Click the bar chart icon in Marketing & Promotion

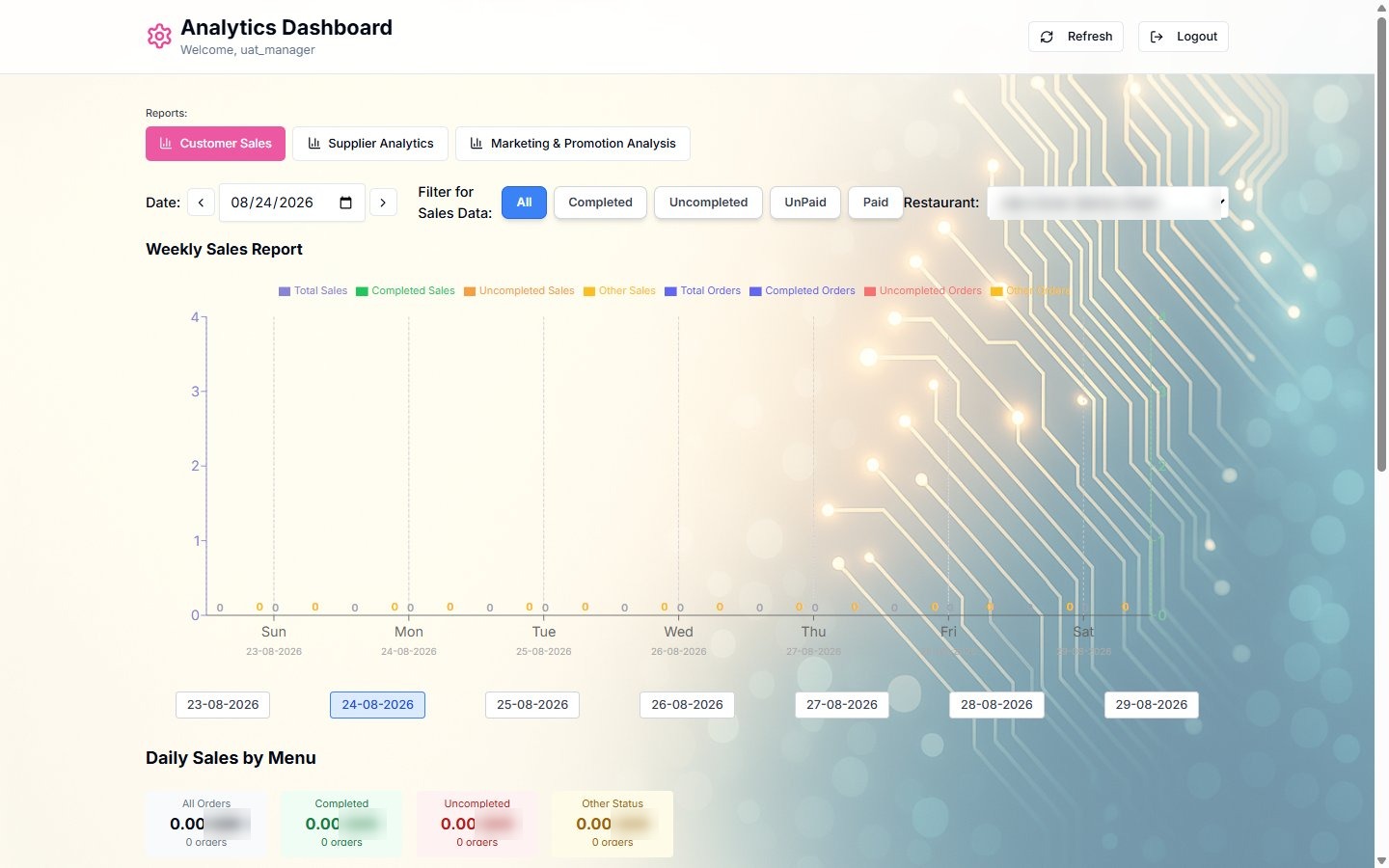(477, 143)
